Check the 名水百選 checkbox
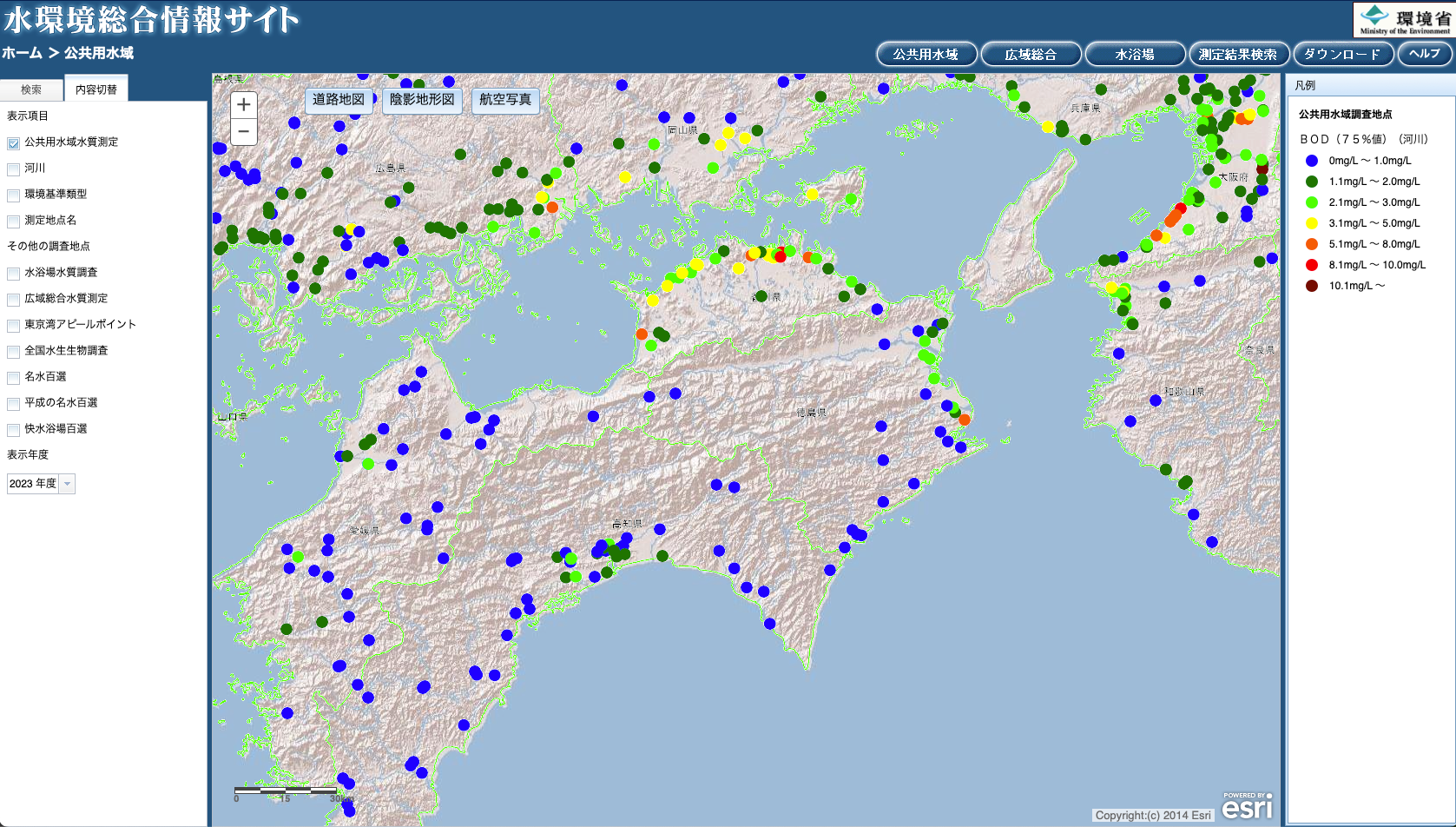1456x827 pixels. (14, 378)
